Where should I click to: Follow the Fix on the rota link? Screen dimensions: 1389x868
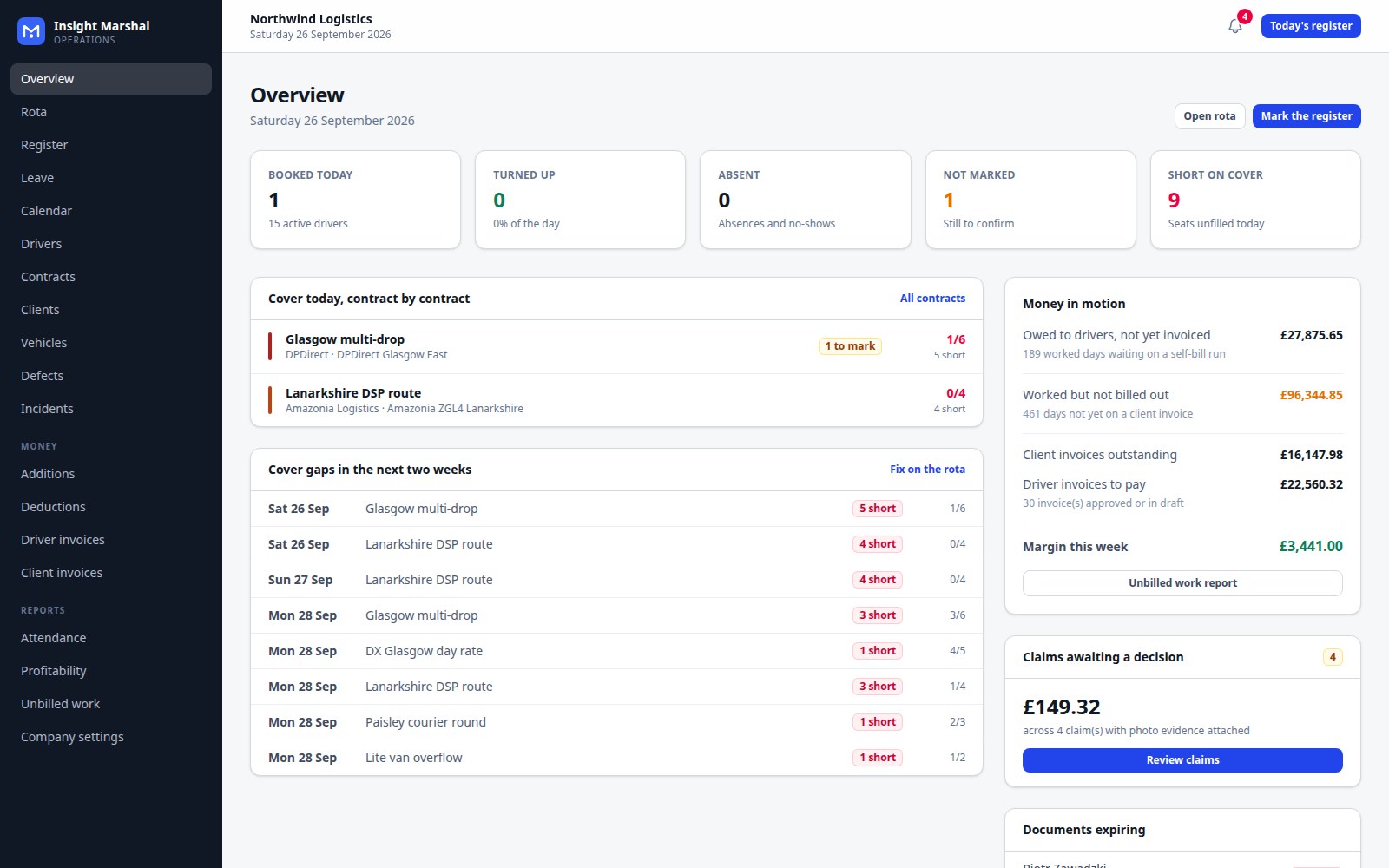coord(927,470)
